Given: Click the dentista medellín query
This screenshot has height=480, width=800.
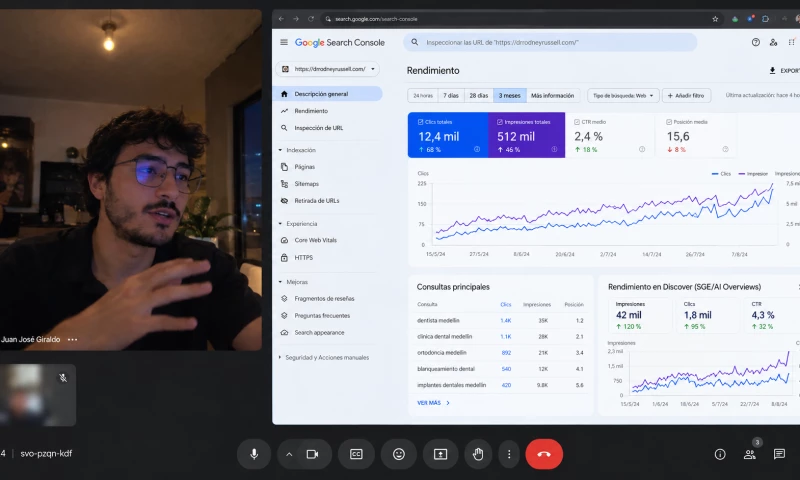Looking at the screenshot, I should coord(438,320).
